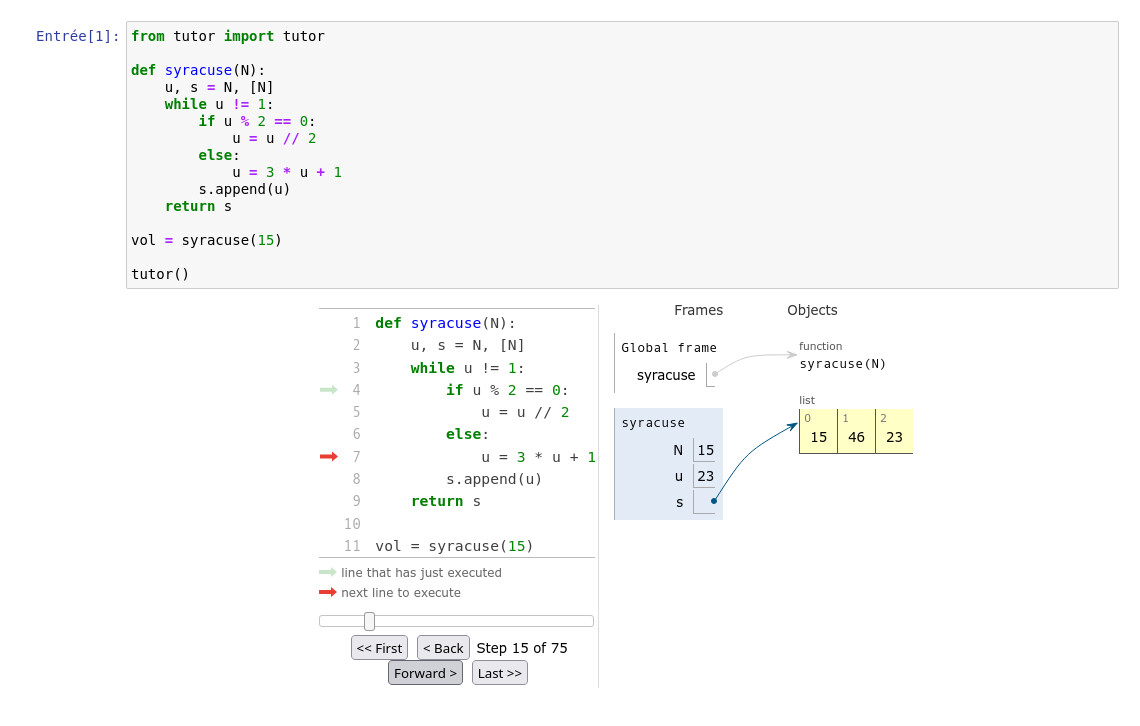Viewport: 1140px width, 726px height.
Task: Click the green arrow icon in the legend
Action: pos(328,572)
